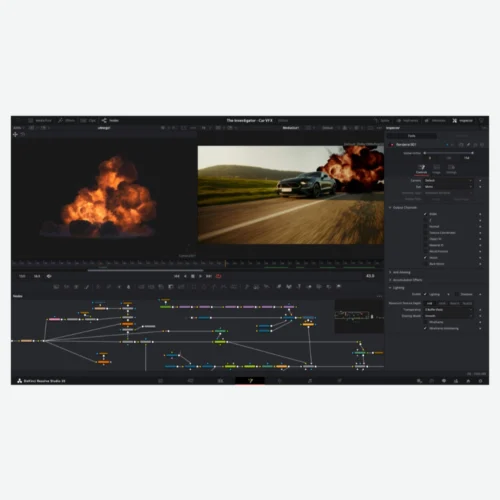Image resolution: width=500 pixels, height=500 pixels.
Task: Open the Deliver page icon
Action: coord(340,381)
